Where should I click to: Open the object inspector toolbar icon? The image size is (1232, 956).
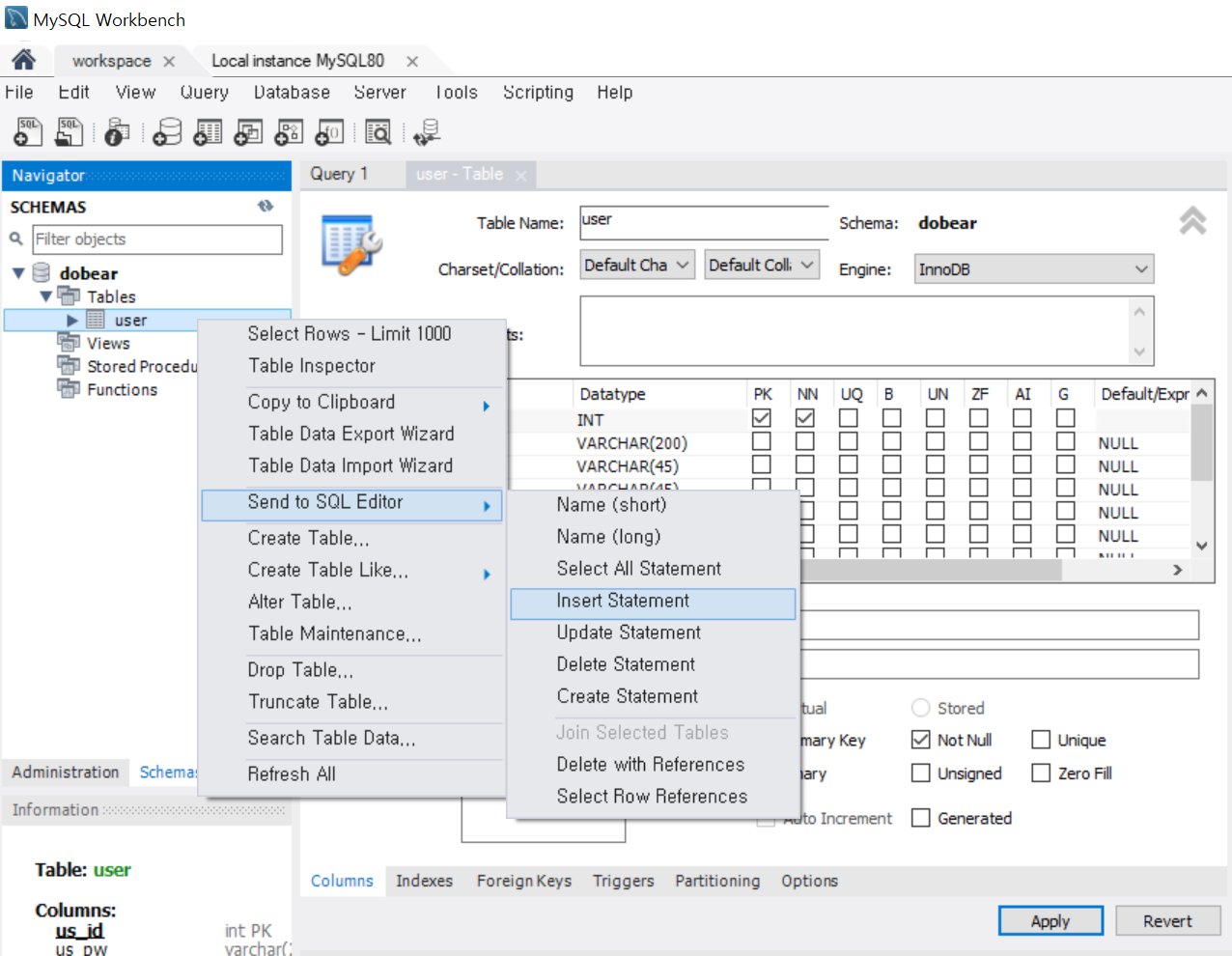tap(117, 132)
